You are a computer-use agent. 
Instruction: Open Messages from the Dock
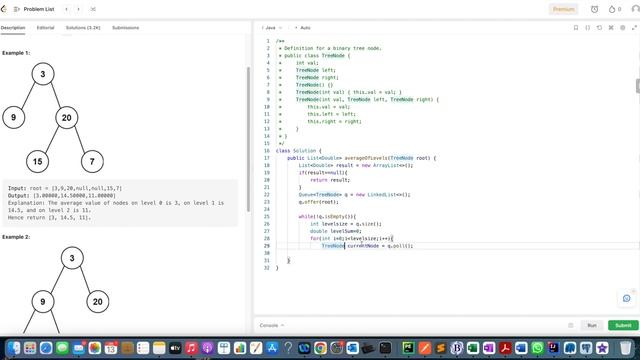point(62,348)
